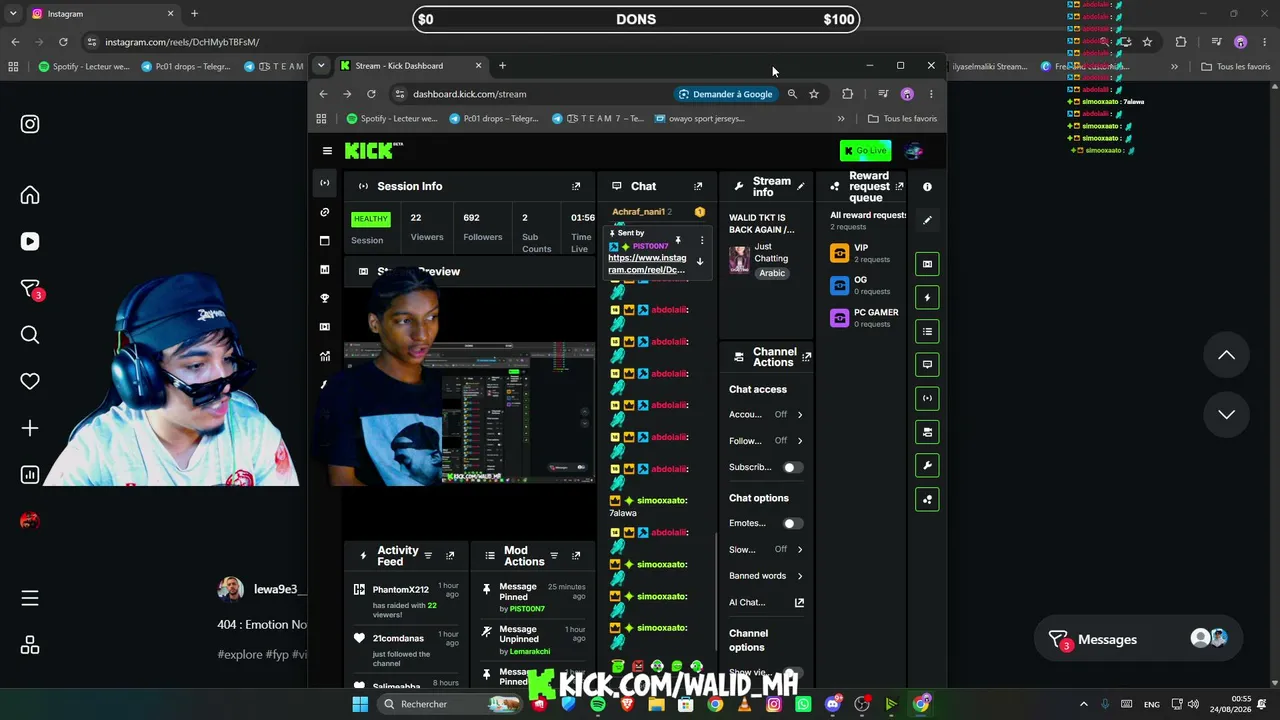This screenshot has width=1280, height=720.
Task: Filter the Activity Feed events
Action: 428,556
